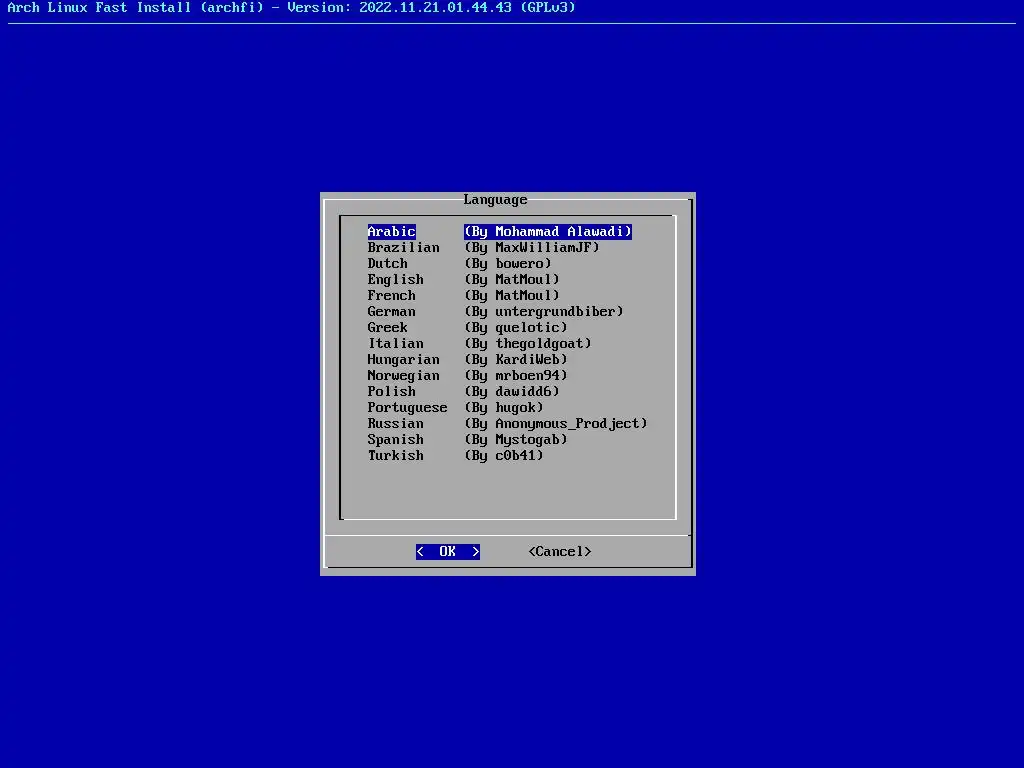Click the "(By c0b41)" credit text

pos(504,456)
